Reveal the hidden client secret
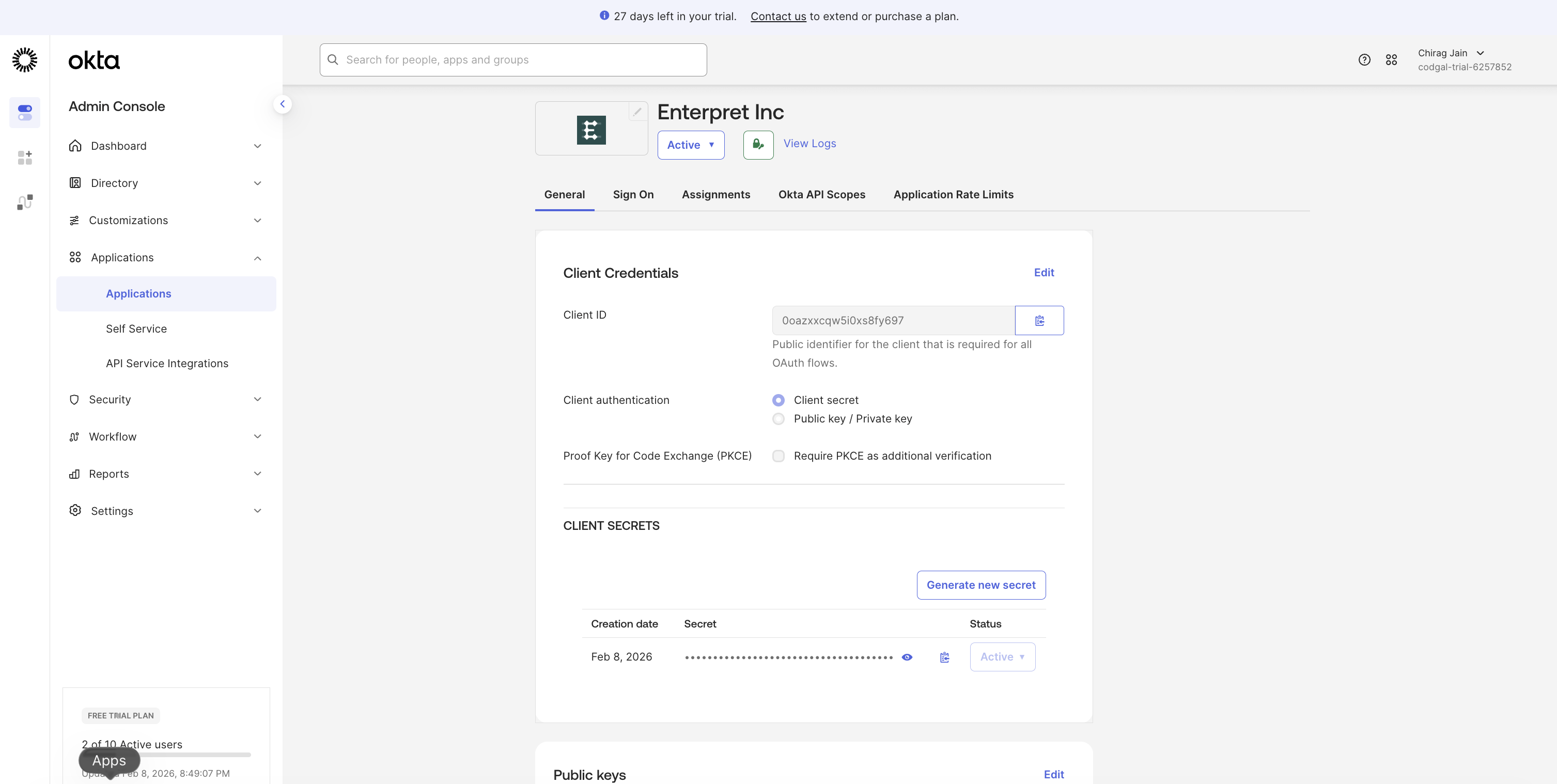 tap(907, 657)
